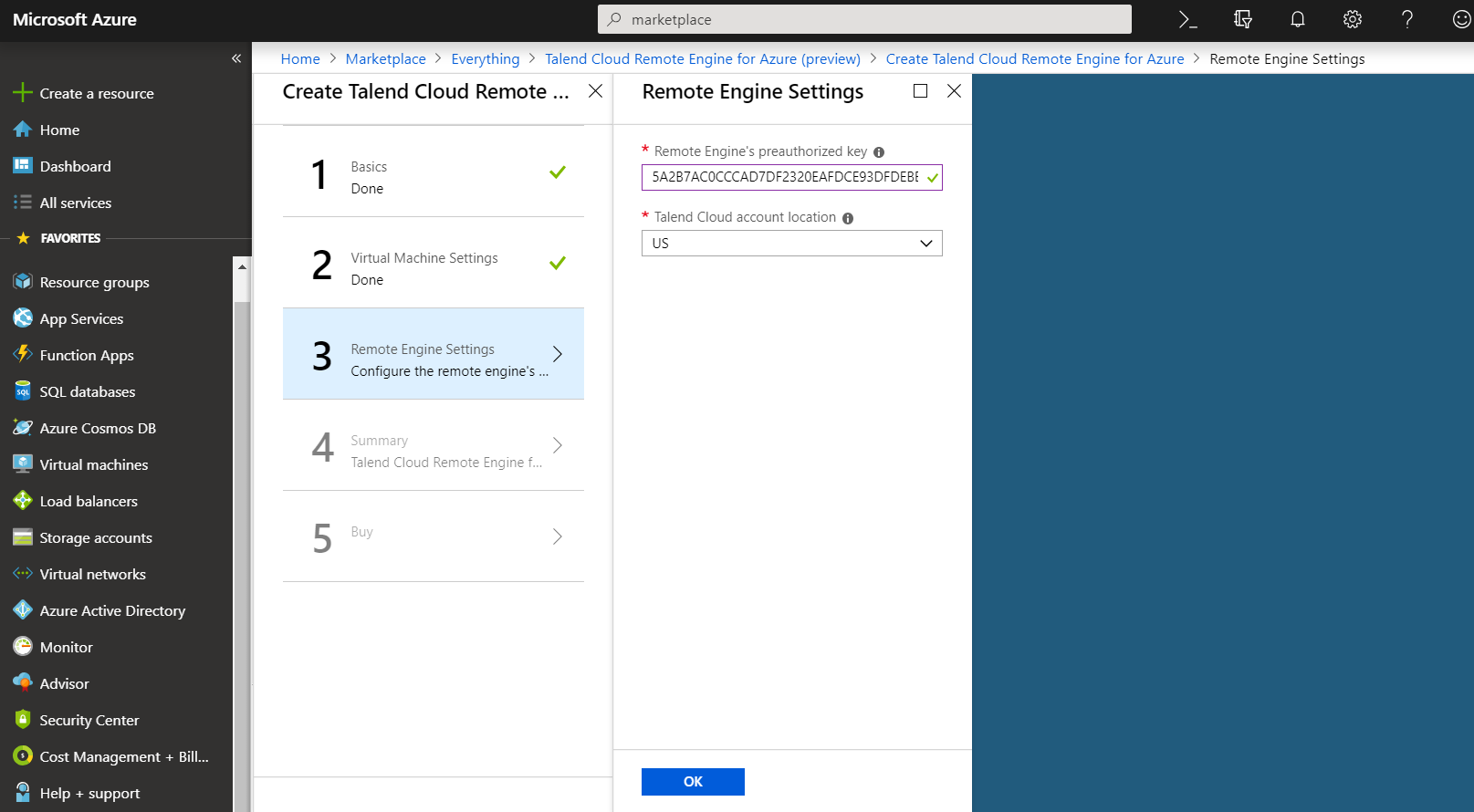Click the Virtual networks icon

pyautogui.click(x=23, y=574)
